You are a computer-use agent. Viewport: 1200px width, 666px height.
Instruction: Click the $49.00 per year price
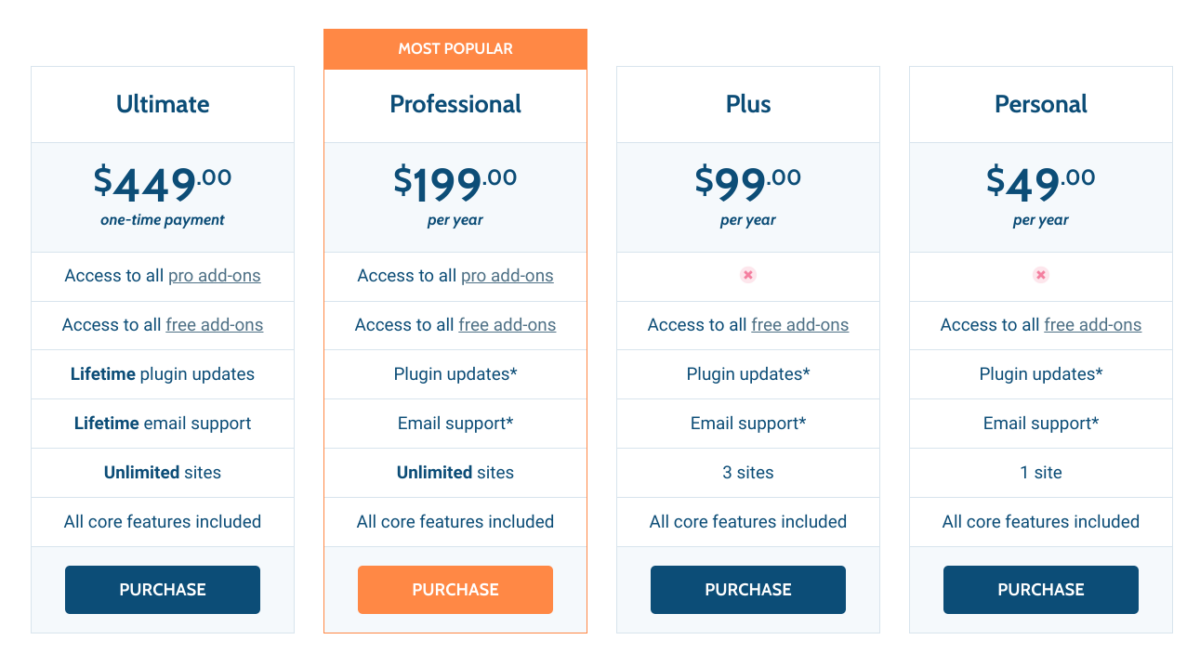click(1041, 196)
